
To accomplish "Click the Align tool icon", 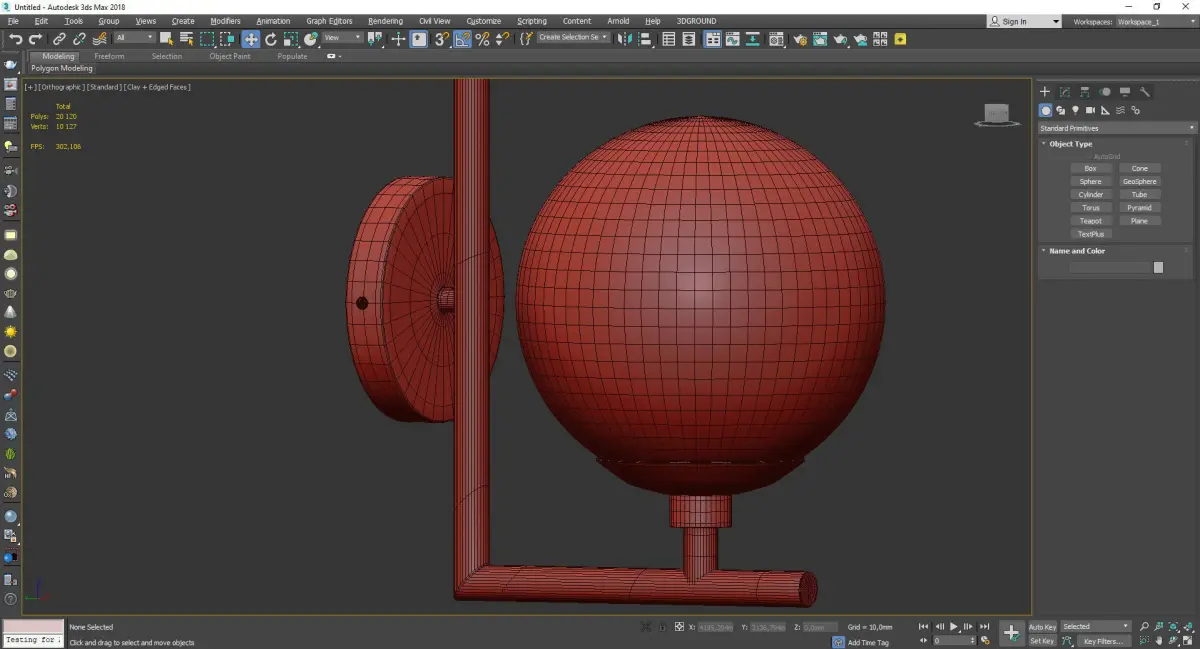I will coord(645,39).
